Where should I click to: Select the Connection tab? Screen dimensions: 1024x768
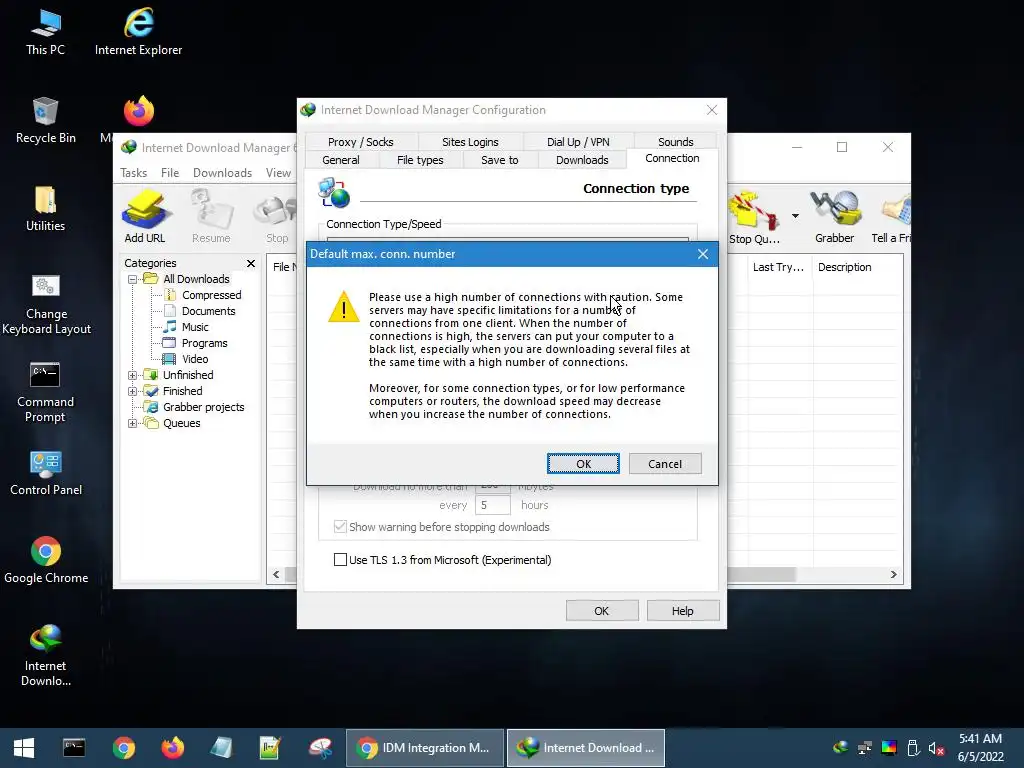672,158
